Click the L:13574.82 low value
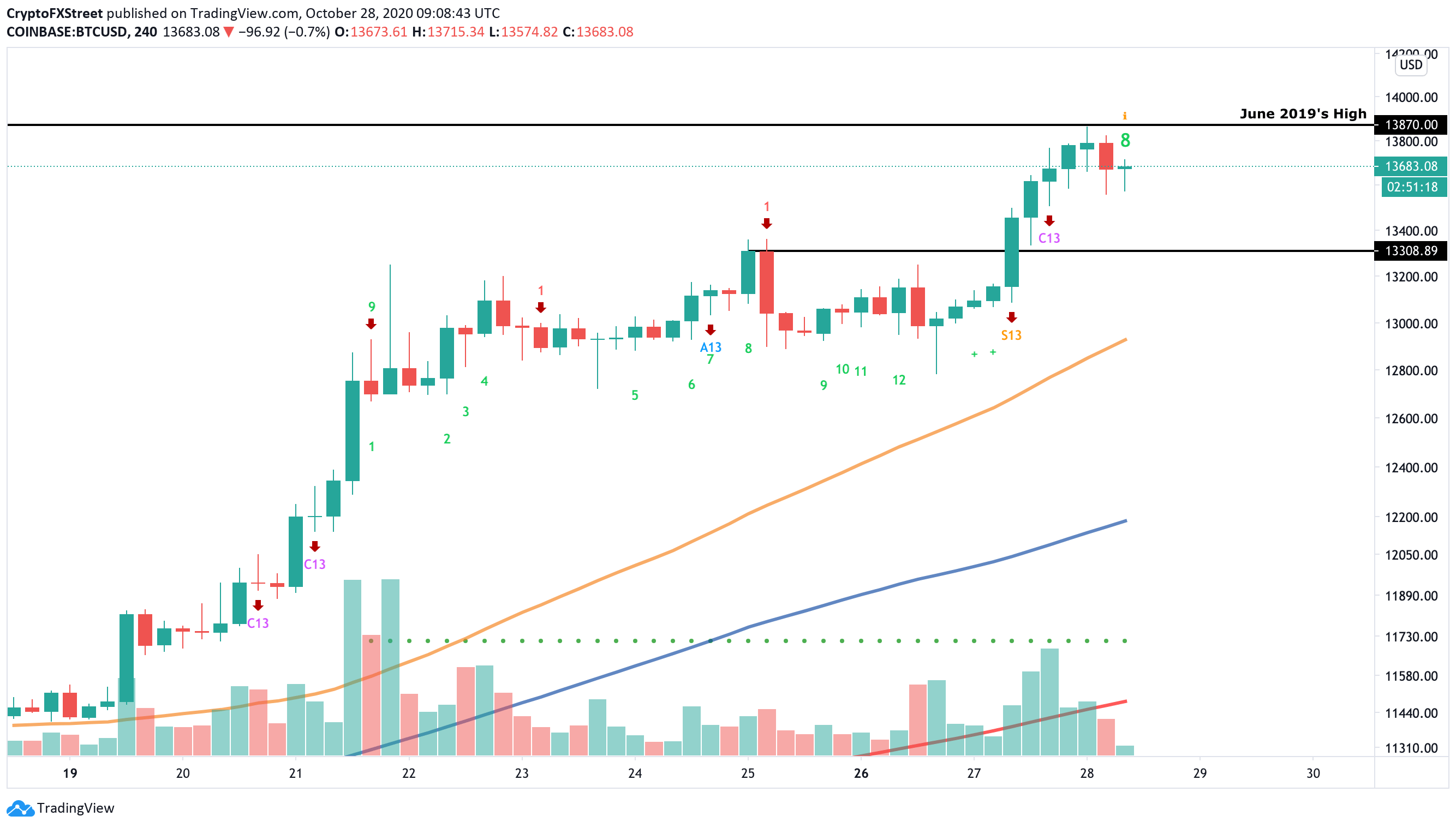 point(523,32)
